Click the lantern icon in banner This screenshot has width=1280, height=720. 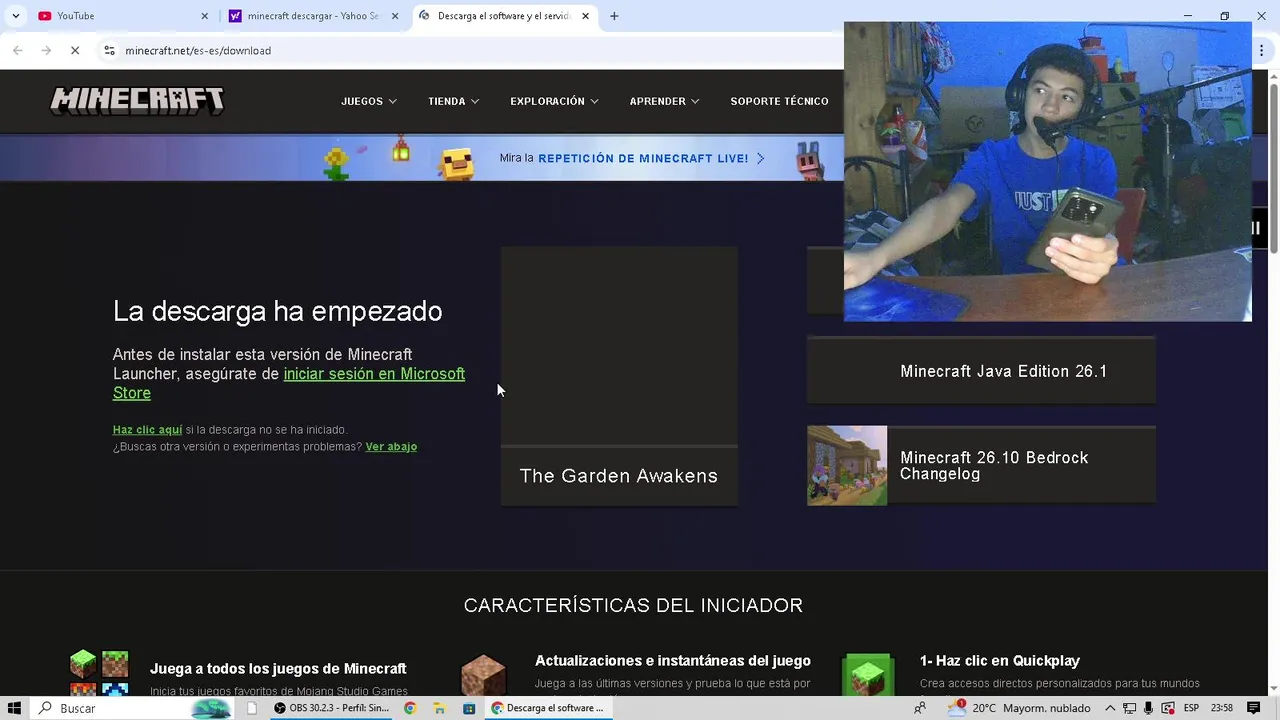[401, 149]
